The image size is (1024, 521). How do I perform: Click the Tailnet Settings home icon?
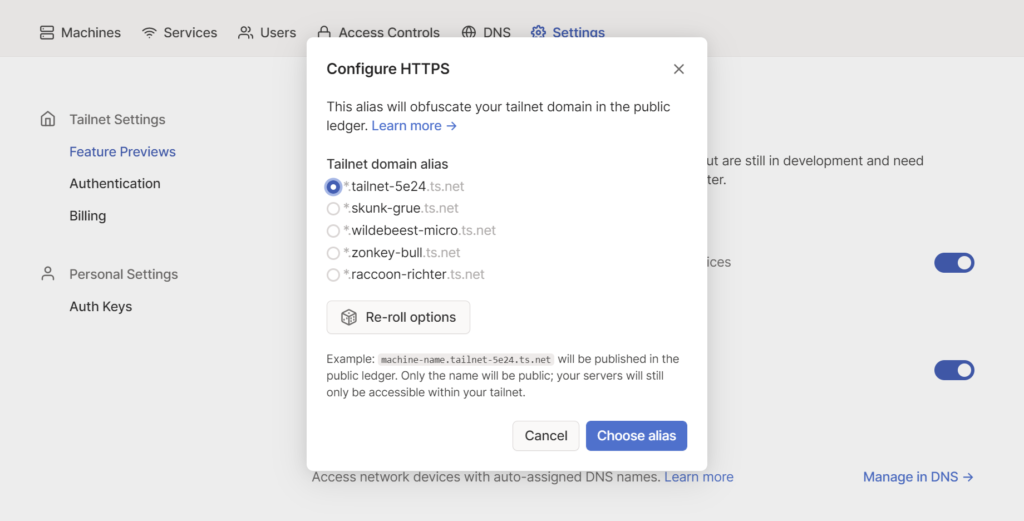coord(48,119)
